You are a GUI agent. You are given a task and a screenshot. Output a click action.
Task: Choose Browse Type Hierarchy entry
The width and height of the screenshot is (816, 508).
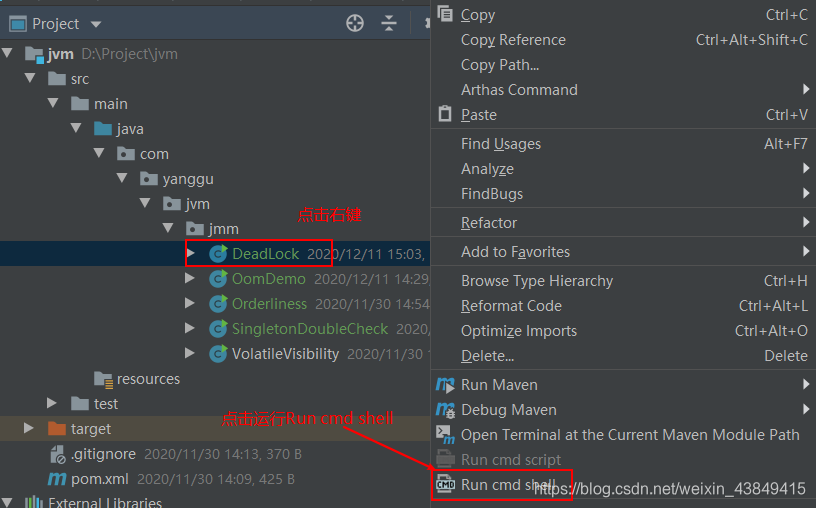623,281
